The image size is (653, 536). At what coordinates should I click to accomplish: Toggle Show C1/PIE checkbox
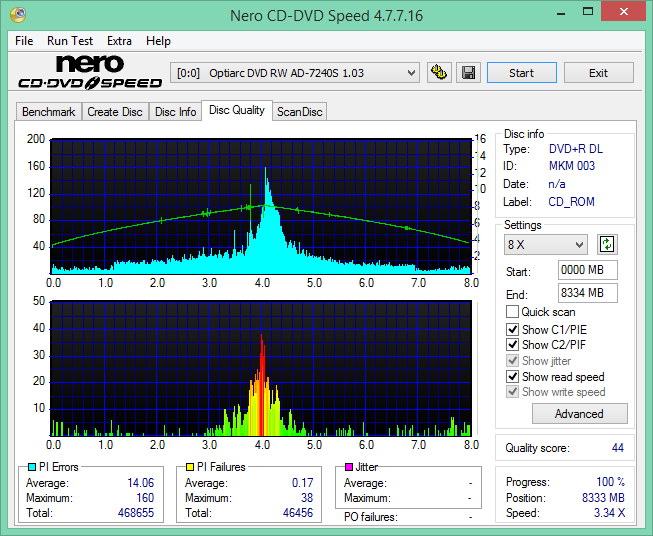[x=512, y=329]
